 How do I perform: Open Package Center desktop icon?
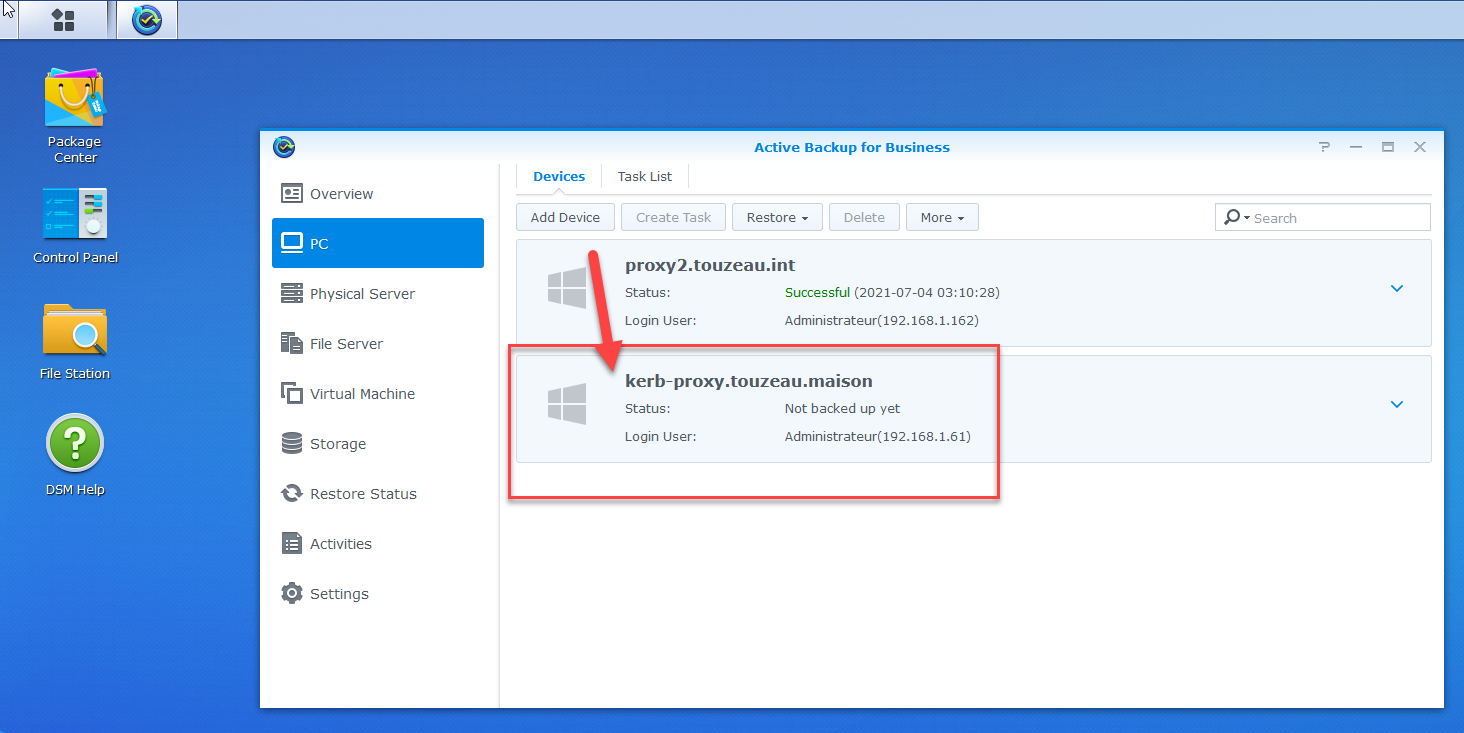74,98
